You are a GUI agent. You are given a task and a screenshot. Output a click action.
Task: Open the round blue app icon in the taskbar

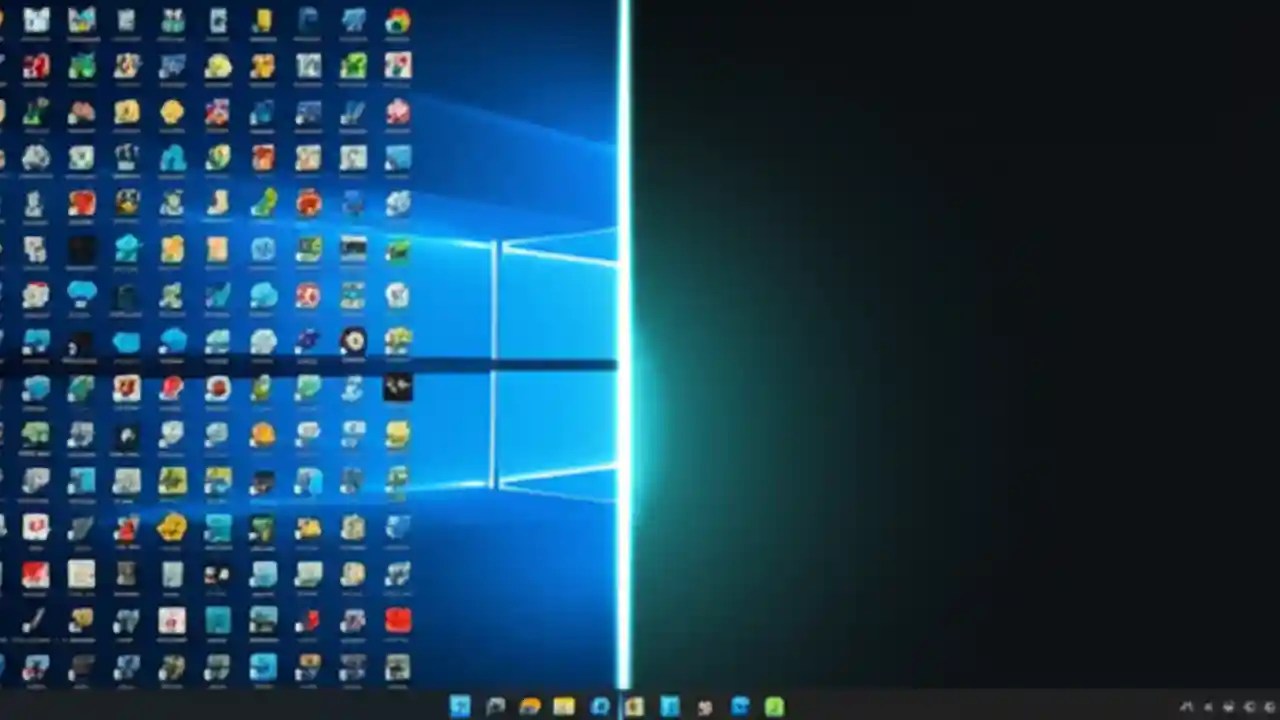pos(600,707)
